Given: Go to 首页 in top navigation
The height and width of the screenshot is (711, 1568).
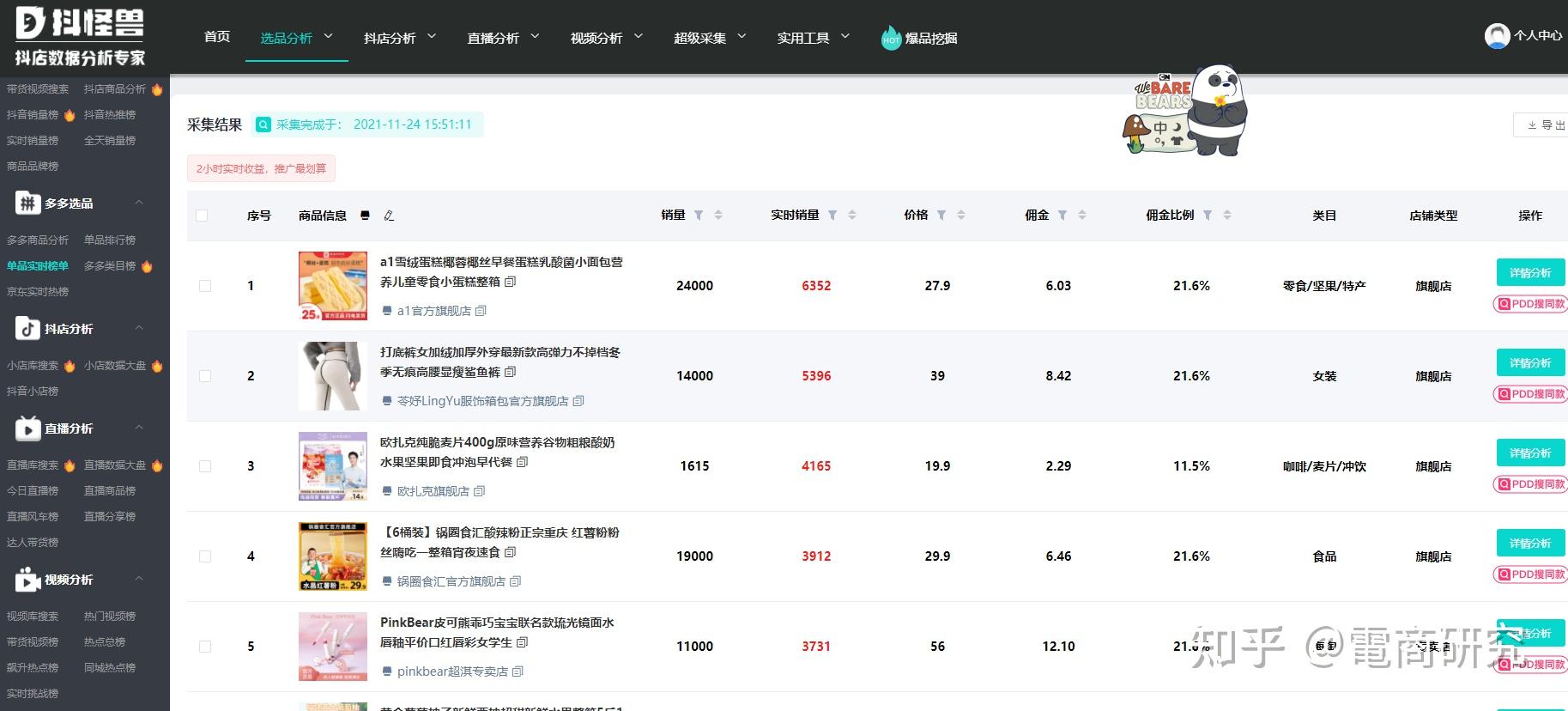Looking at the screenshot, I should 217,37.
